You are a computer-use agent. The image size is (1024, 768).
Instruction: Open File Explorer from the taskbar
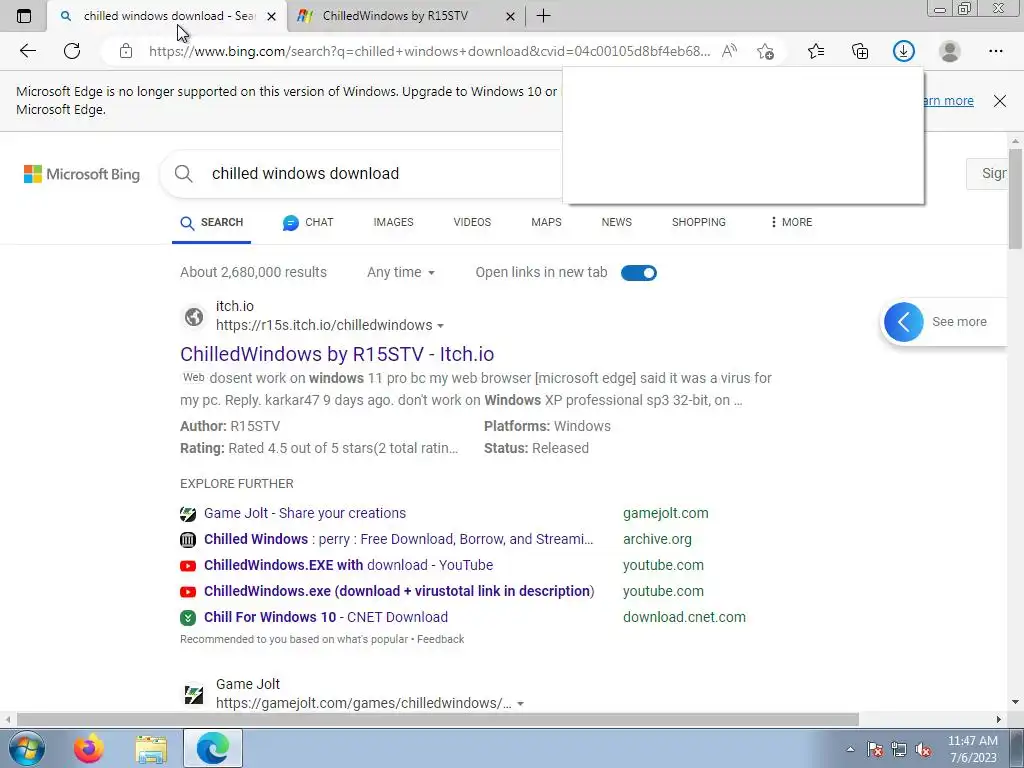click(x=152, y=748)
